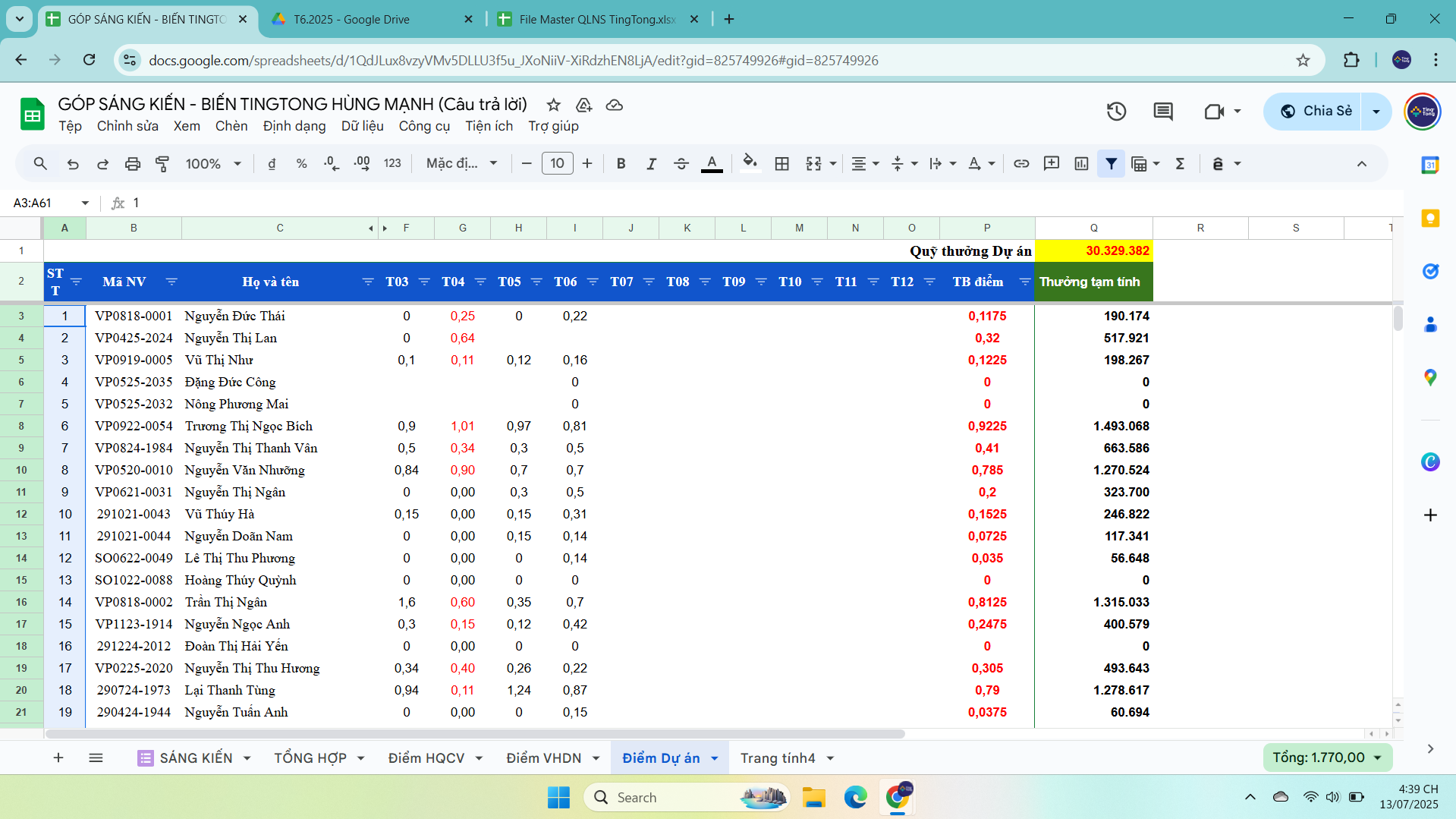Open the zoom 100% dropdown
Viewport: 1456px width, 819px height.
click(x=213, y=164)
